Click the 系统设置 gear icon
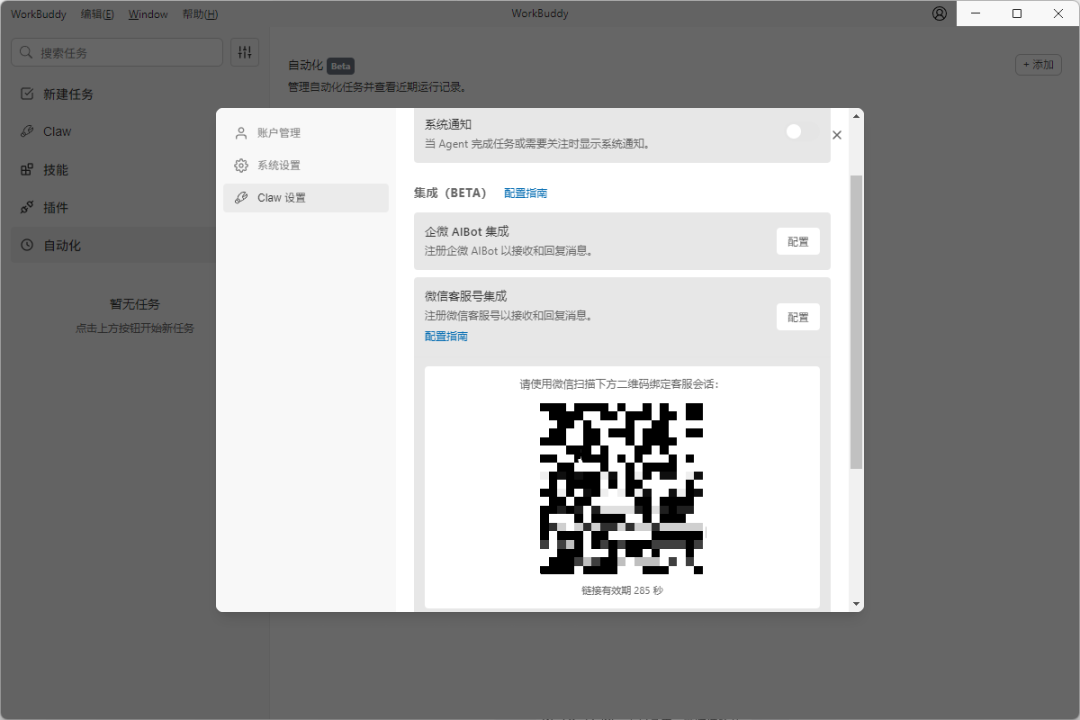Screen dimensions: 1080x720 (241, 165)
